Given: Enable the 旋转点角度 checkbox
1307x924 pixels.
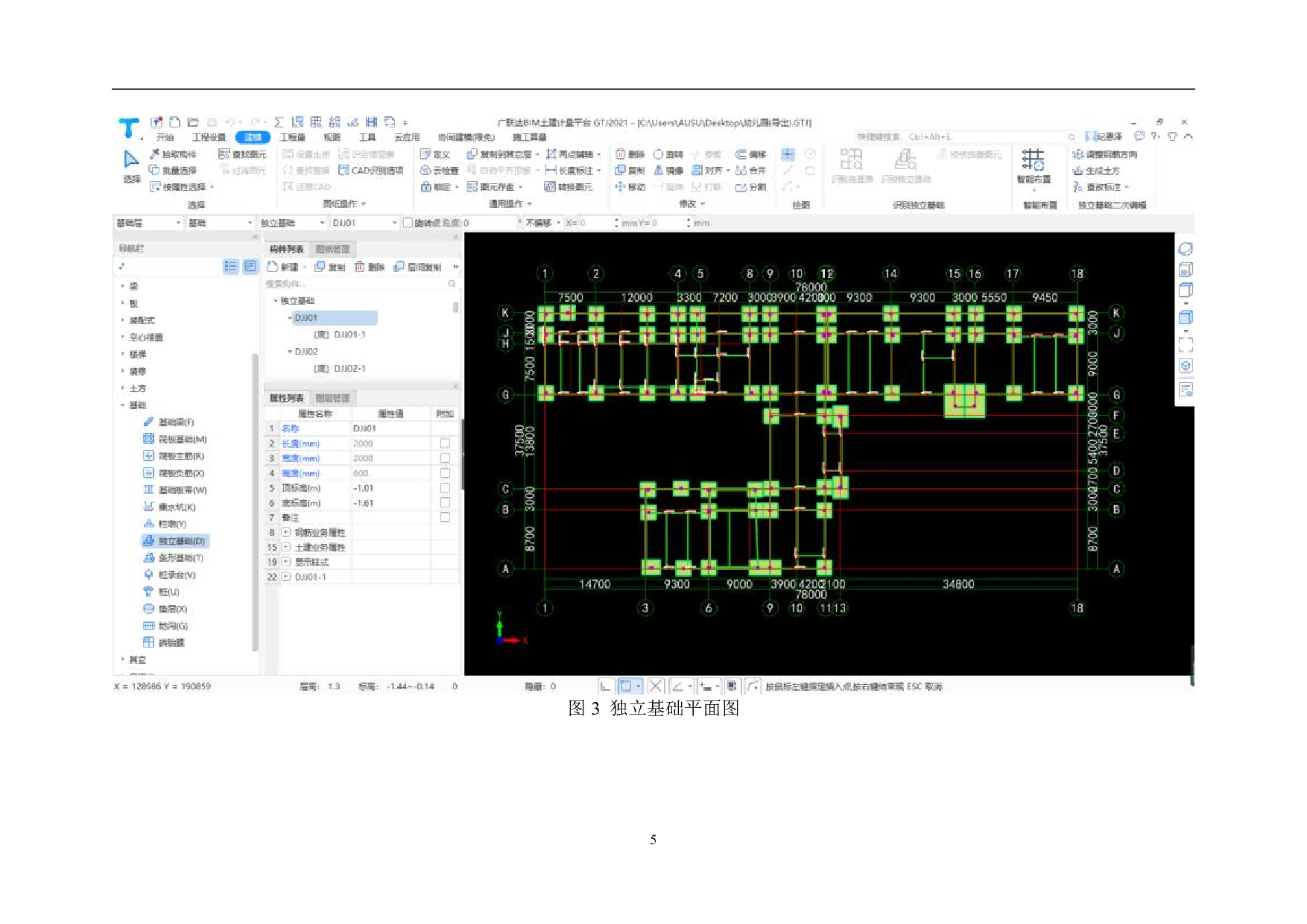Looking at the screenshot, I should tap(408, 223).
